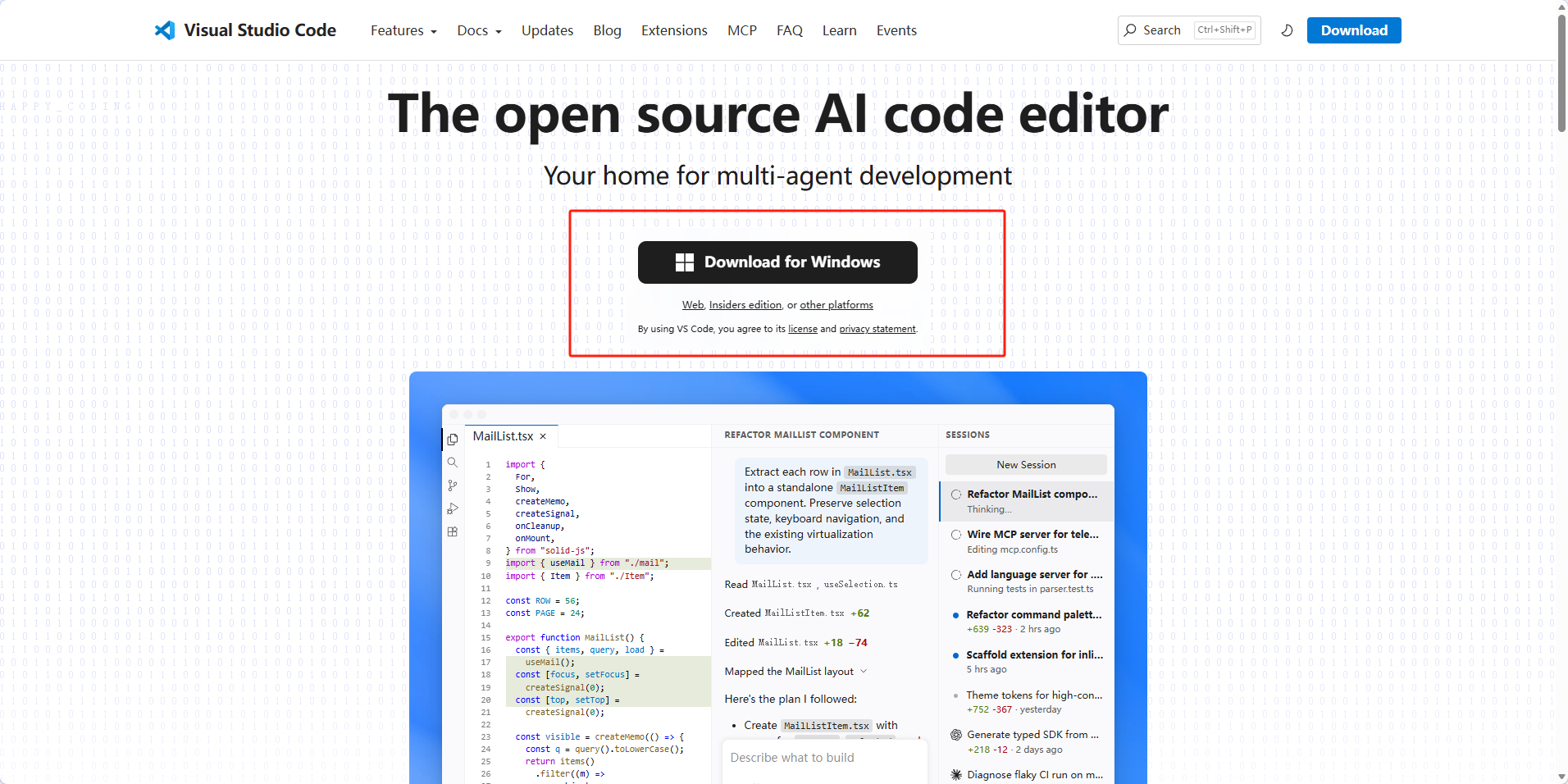Click the SESSIONS panel heading

(968, 435)
